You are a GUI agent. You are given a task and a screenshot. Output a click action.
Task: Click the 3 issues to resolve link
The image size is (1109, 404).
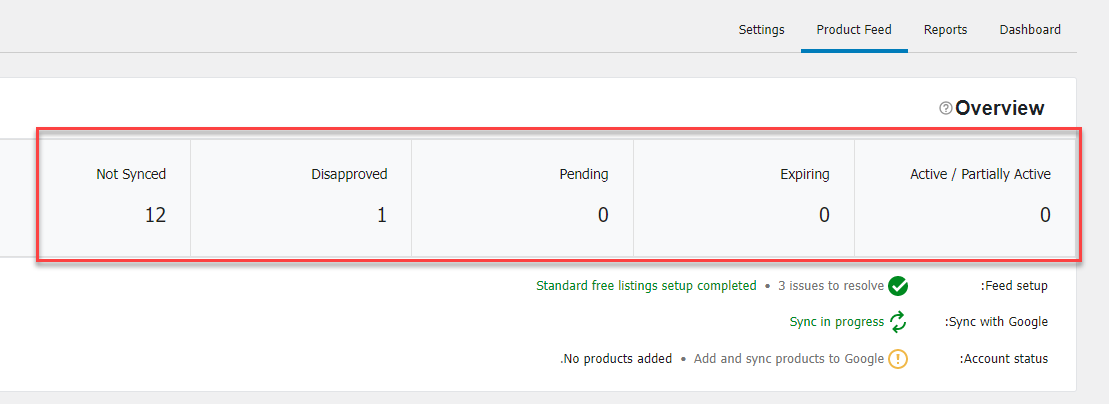pos(831,286)
